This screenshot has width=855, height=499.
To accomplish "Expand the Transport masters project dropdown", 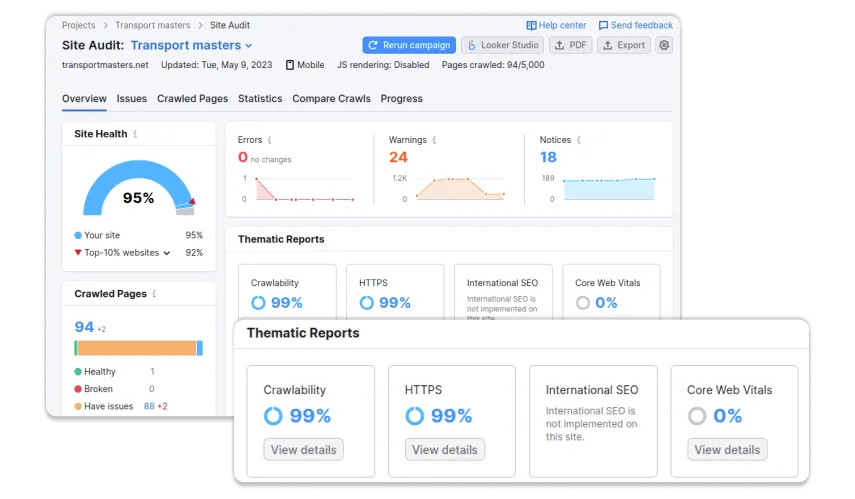I will point(248,46).
